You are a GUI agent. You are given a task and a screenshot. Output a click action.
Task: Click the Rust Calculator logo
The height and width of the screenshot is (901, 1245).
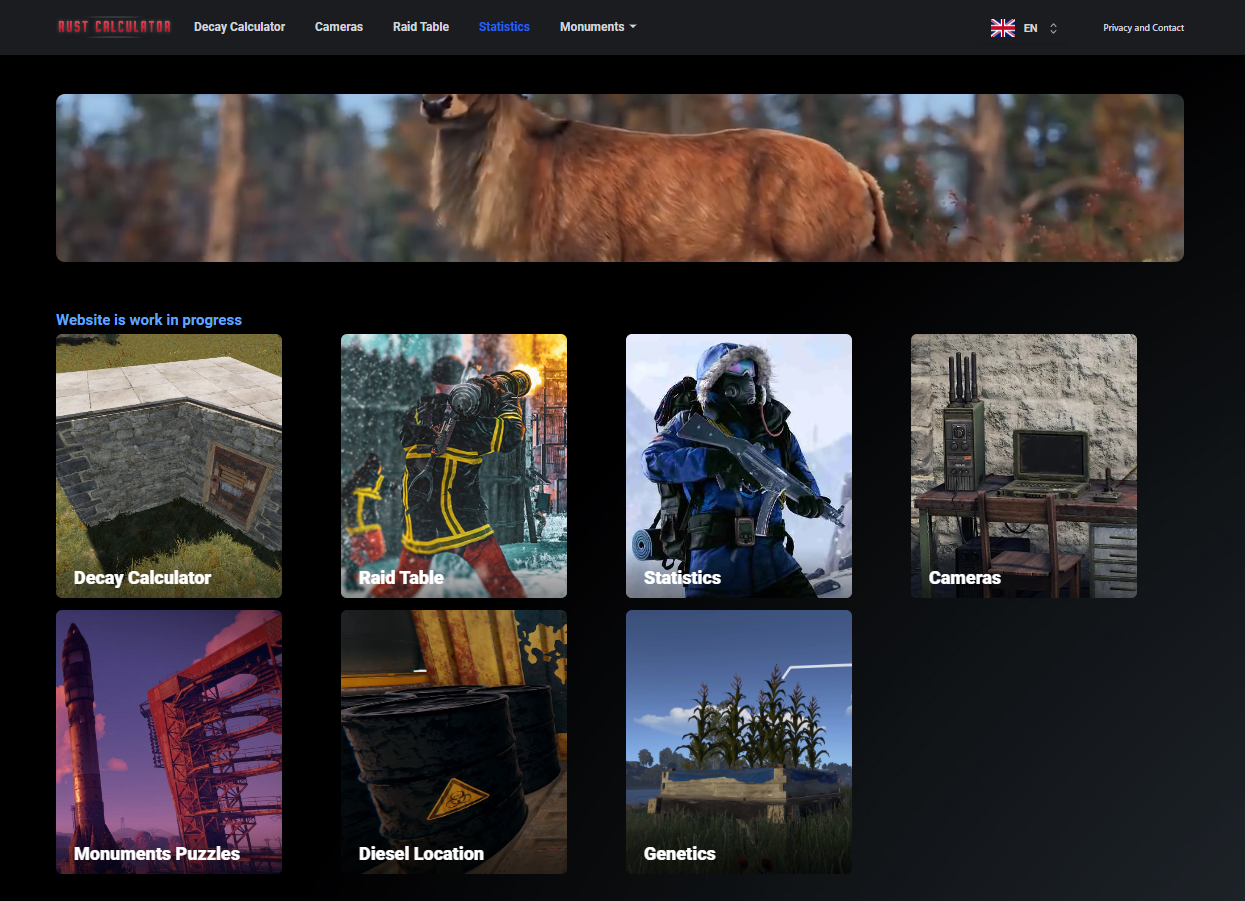coord(114,27)
